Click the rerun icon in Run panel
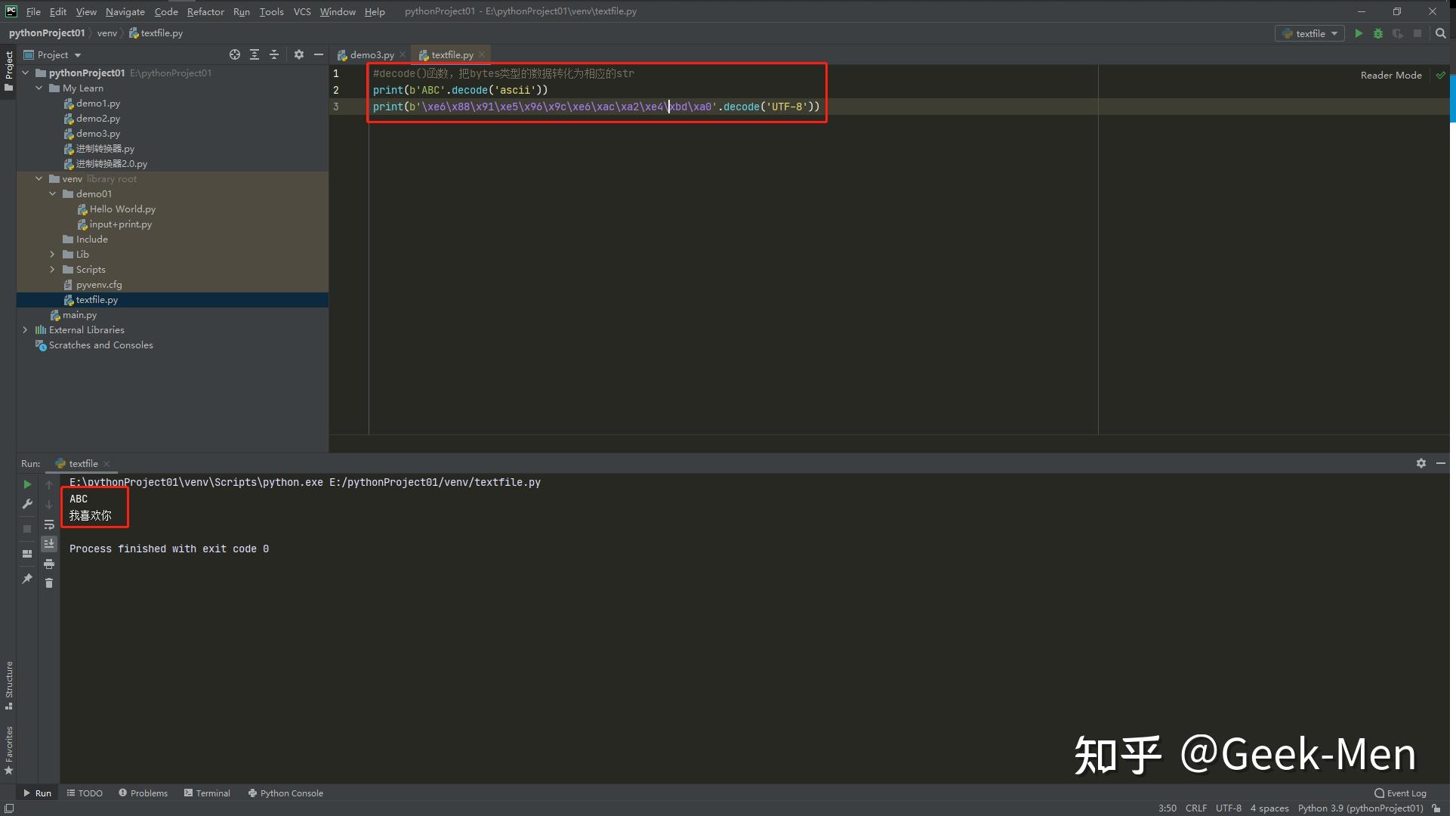The width and height of the screenshot is (1456, 816). coord(27,484)
